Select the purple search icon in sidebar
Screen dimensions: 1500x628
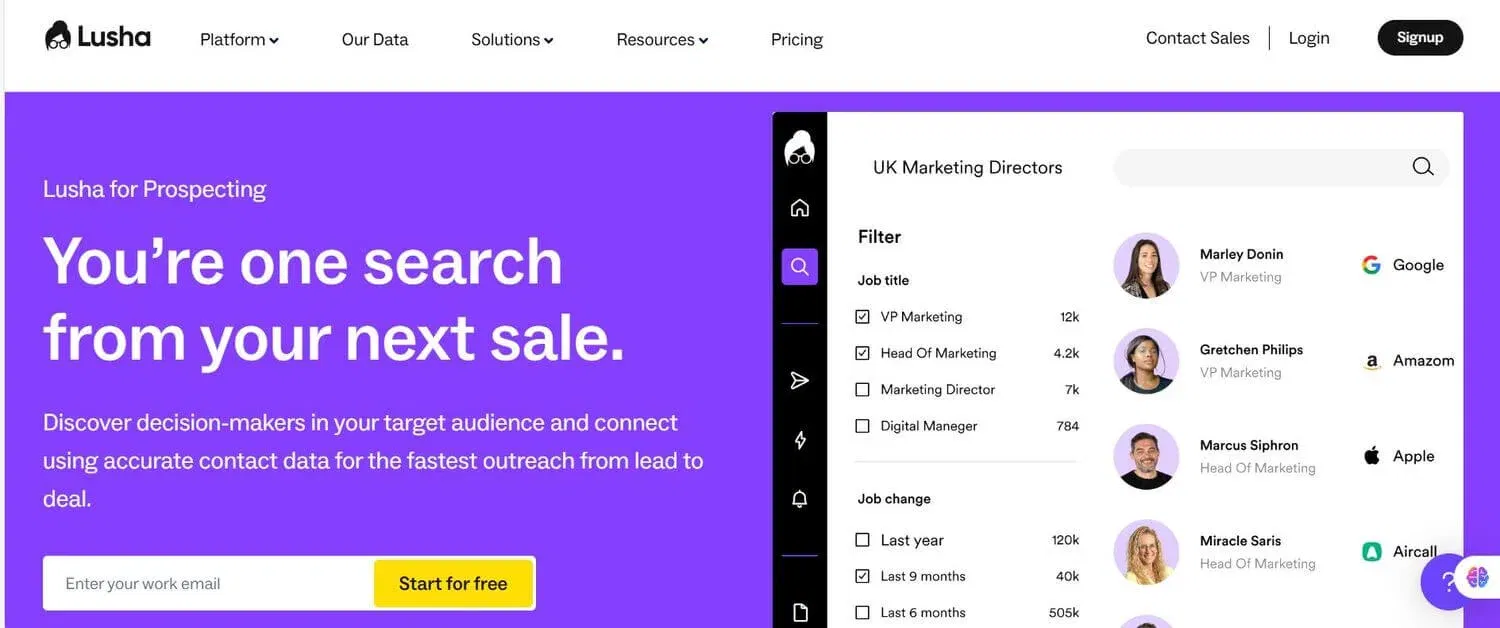point(800,267)
